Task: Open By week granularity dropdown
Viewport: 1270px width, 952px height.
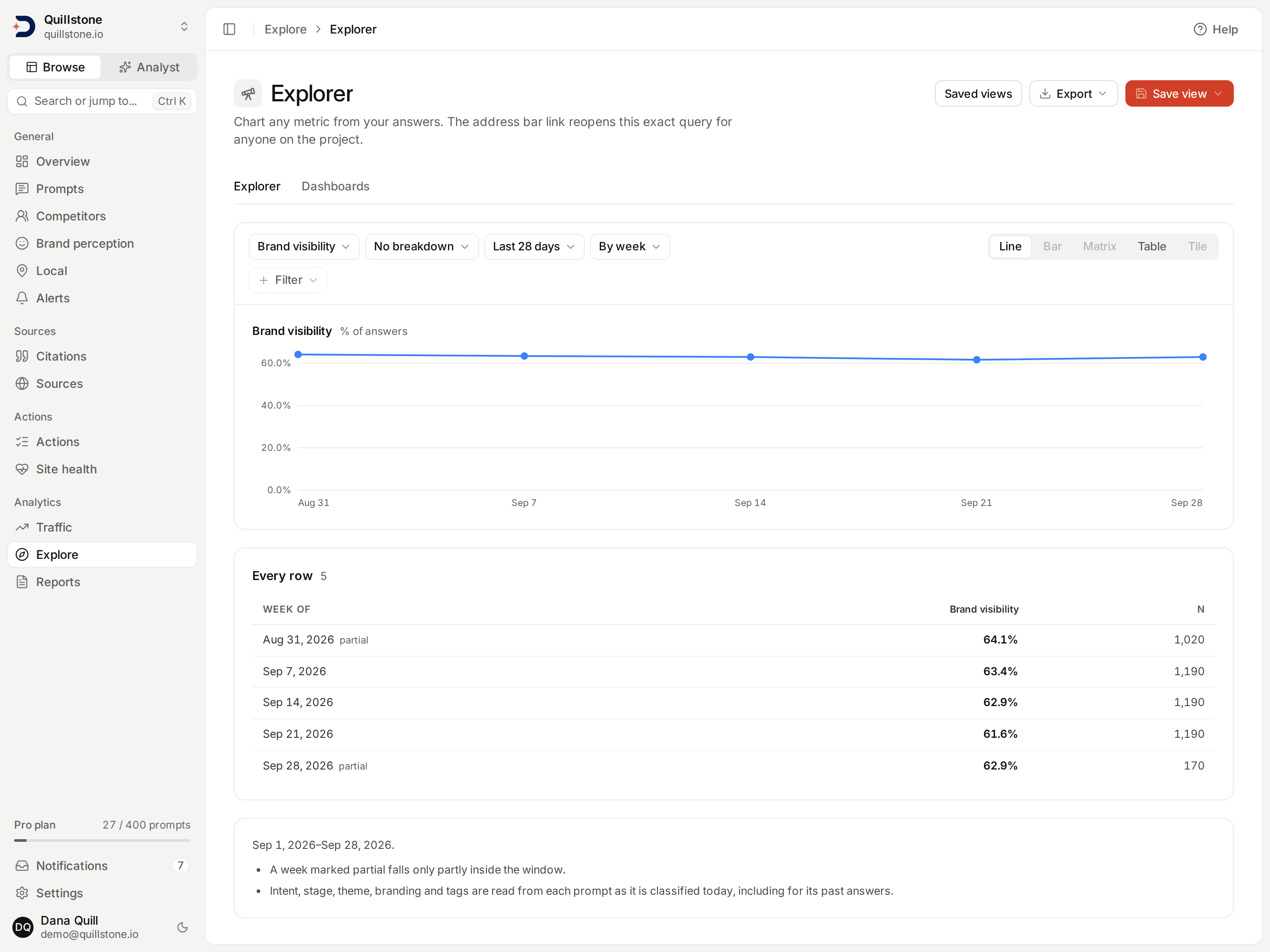Action: coord(630,247)
